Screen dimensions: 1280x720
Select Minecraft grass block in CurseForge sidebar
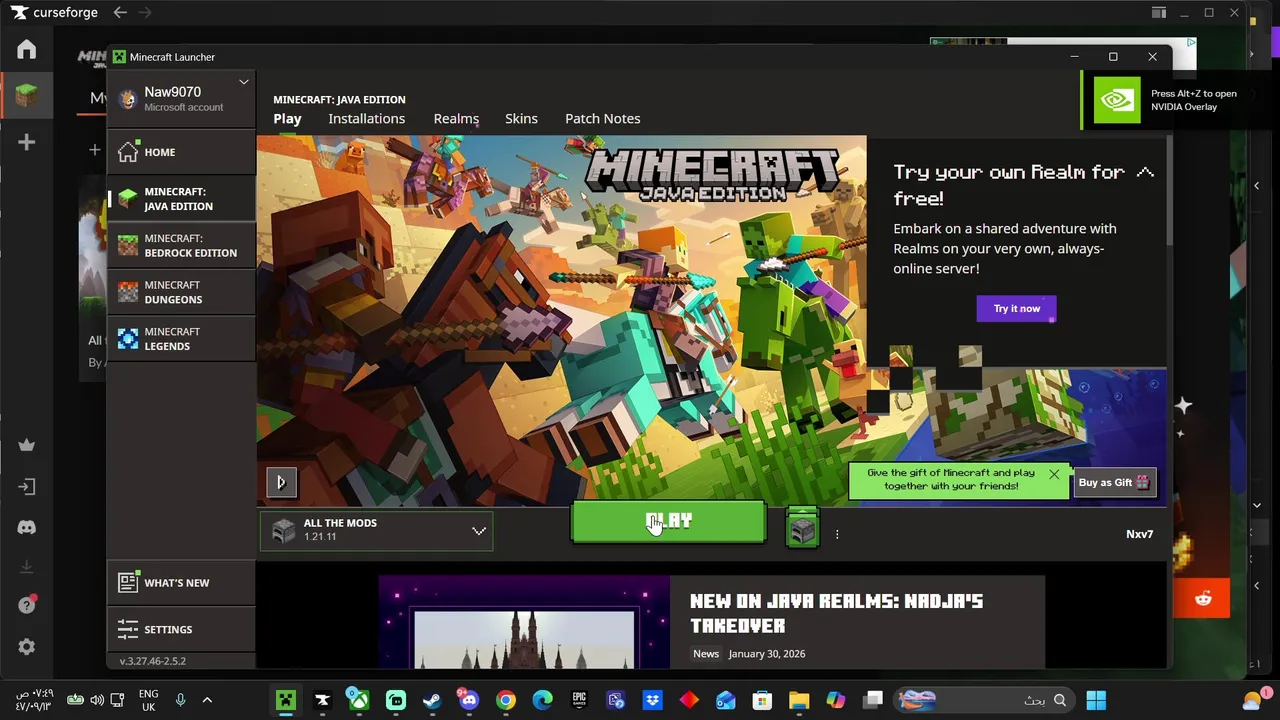coord(26,96)
